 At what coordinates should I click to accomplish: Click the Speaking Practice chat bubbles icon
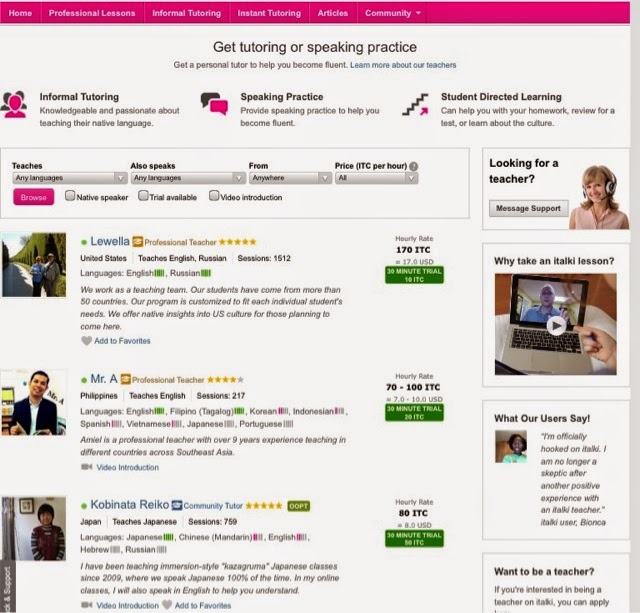click(x=214, y=104)
